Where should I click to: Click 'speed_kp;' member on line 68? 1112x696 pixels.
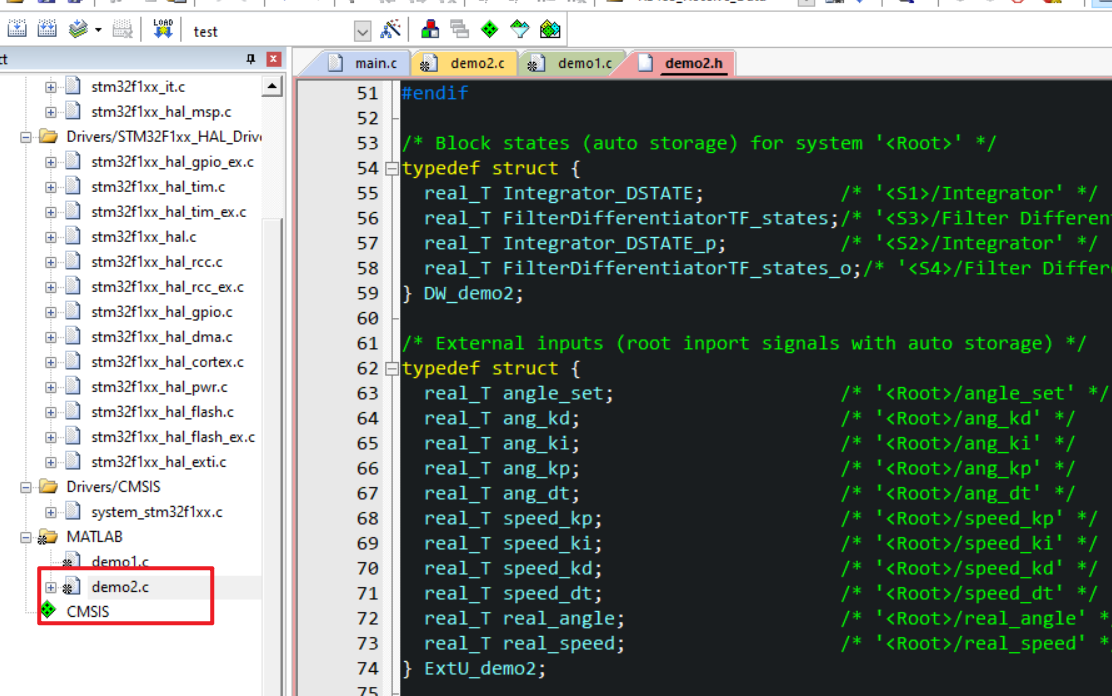coord(552,519)
